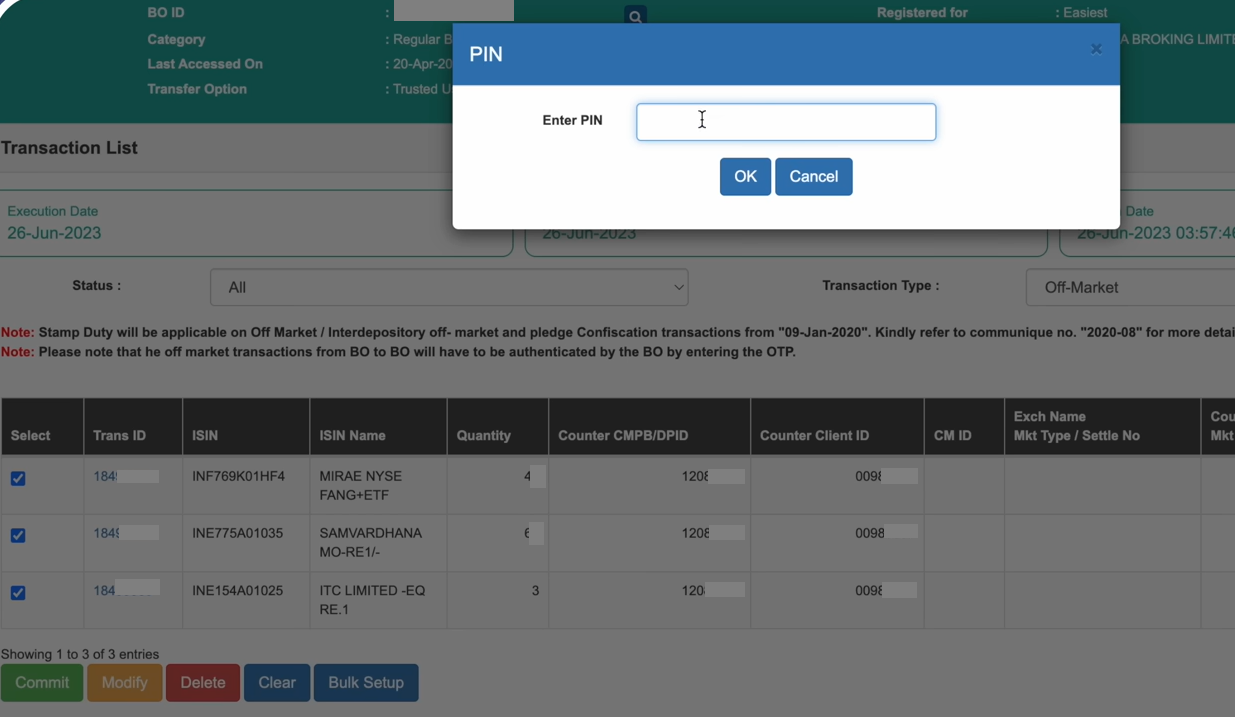The image size is (1235, 718).
Task: Toggle the ITC LIMITED row checkbox
Action: point(18,593)
